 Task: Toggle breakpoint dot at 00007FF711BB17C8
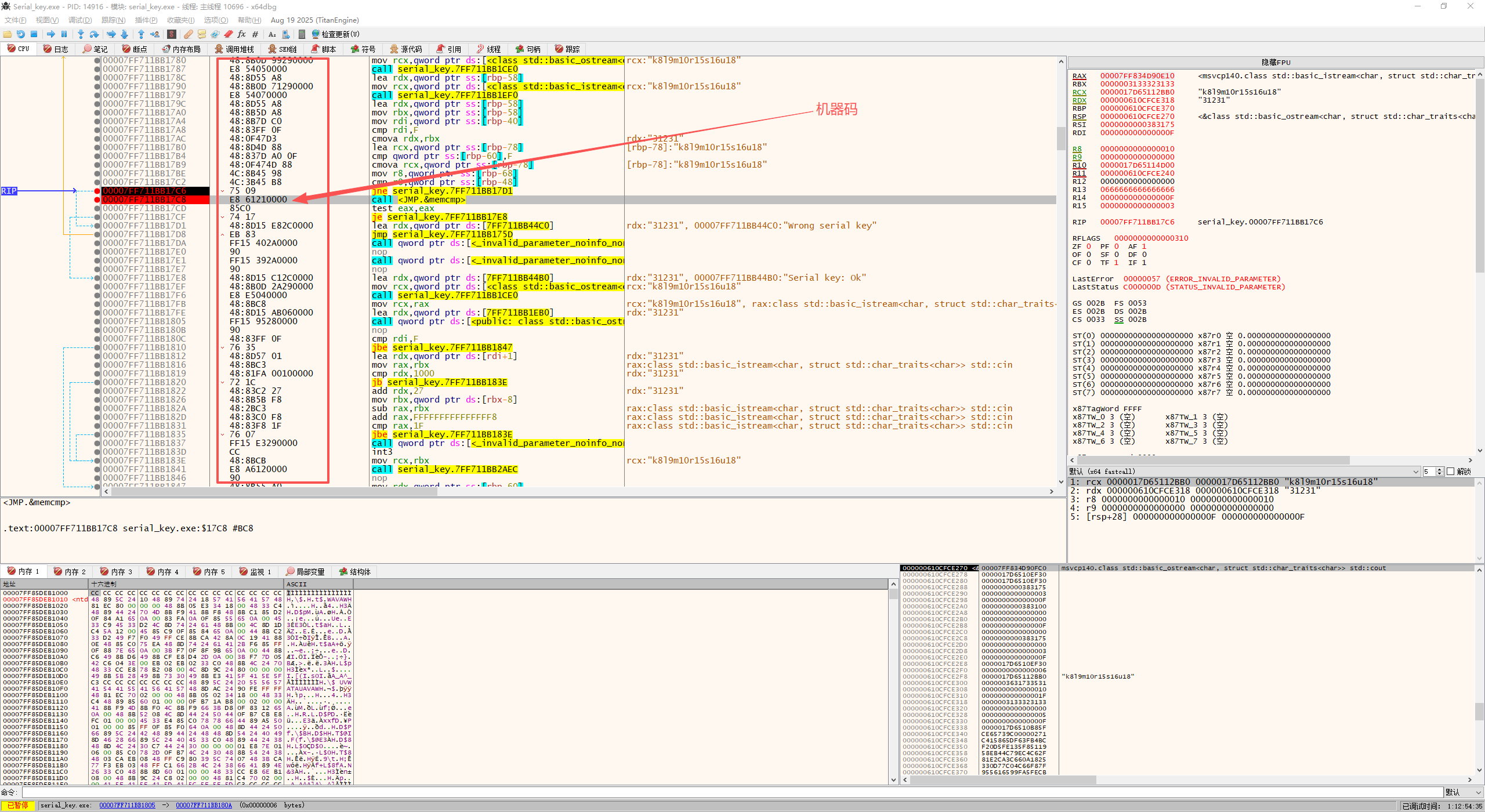pos(97,200)
